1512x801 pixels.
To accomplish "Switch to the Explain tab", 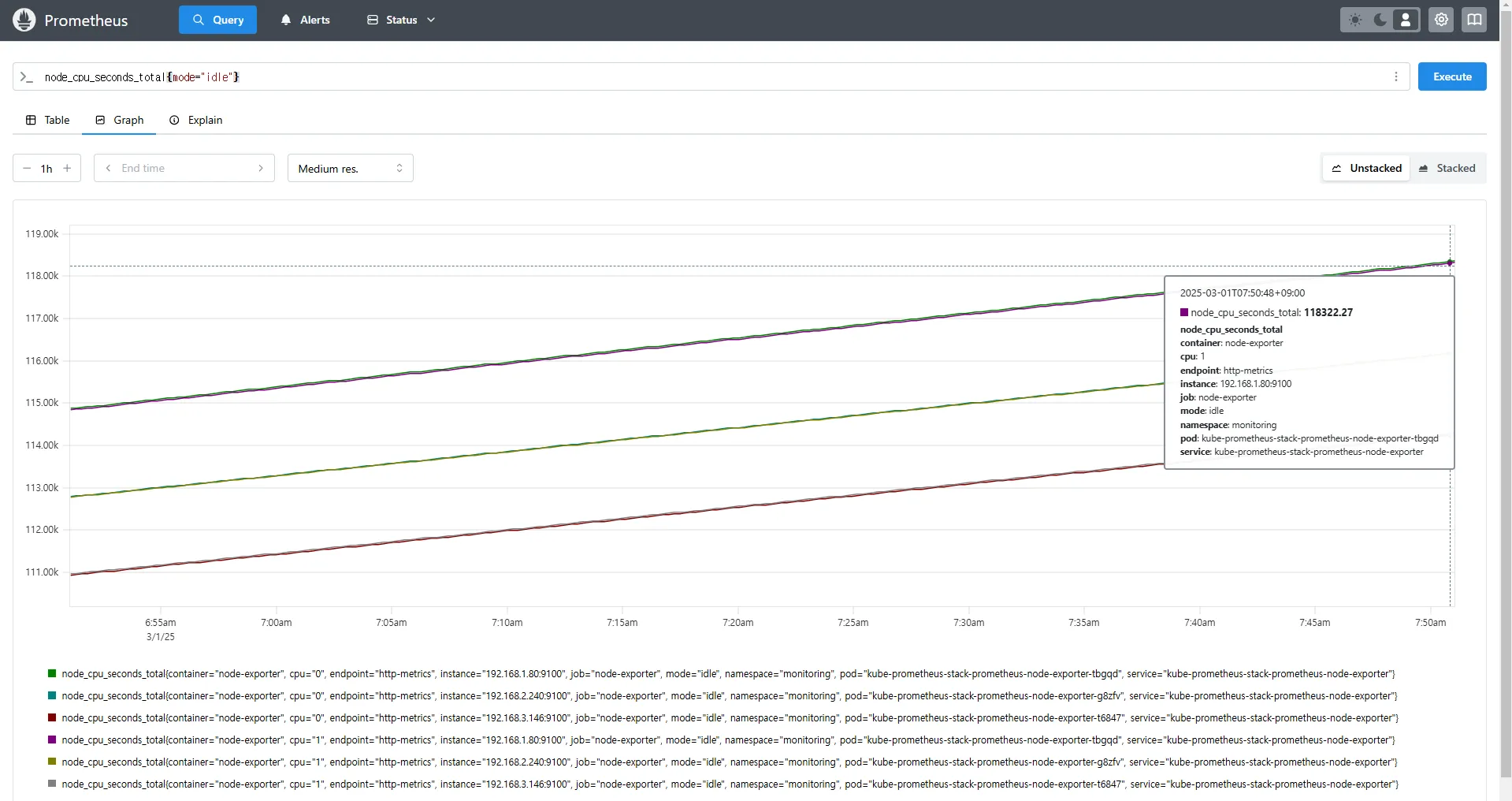I will coord(196,120).
